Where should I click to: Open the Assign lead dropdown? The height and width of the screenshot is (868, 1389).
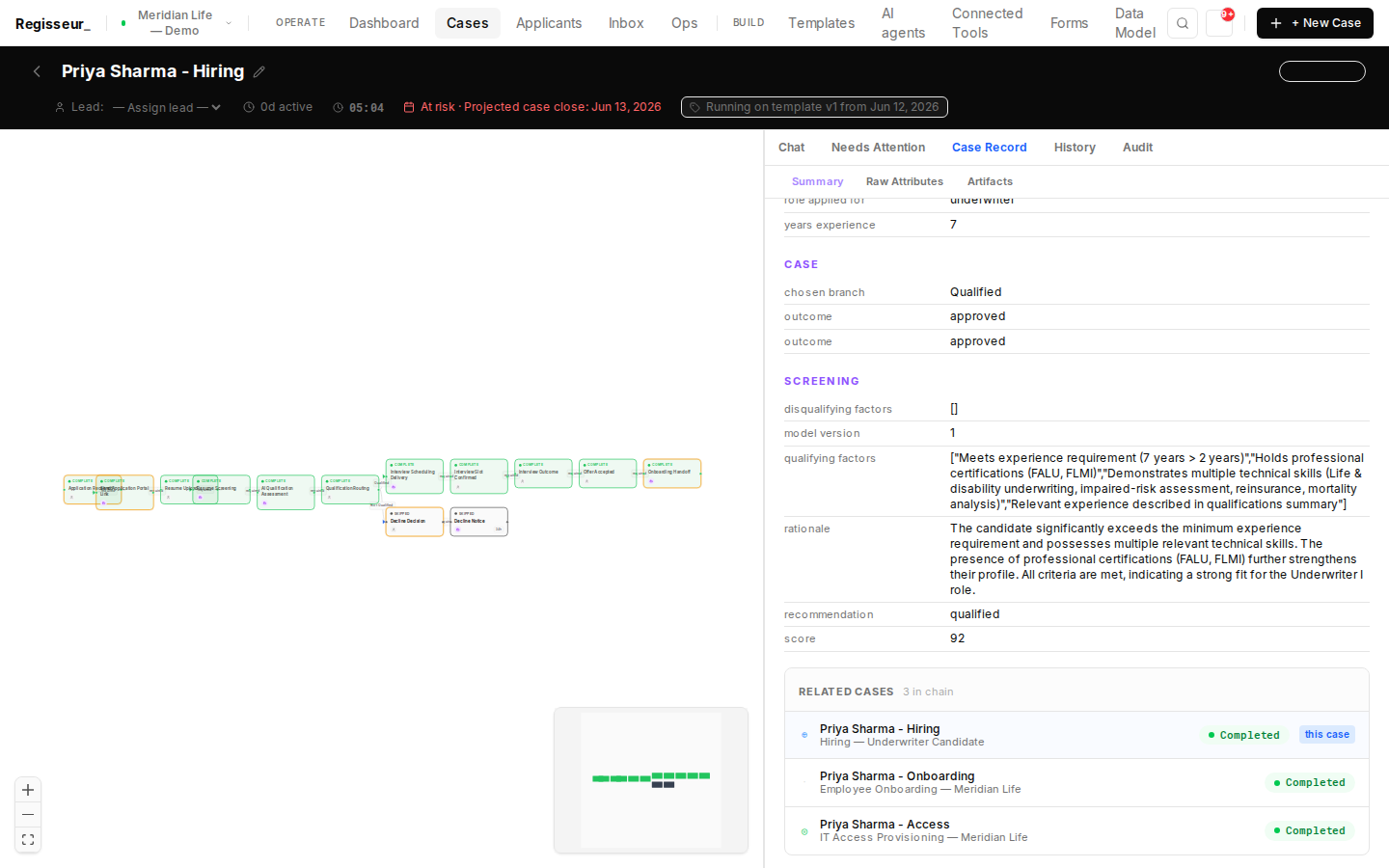[x=167, y=107]
